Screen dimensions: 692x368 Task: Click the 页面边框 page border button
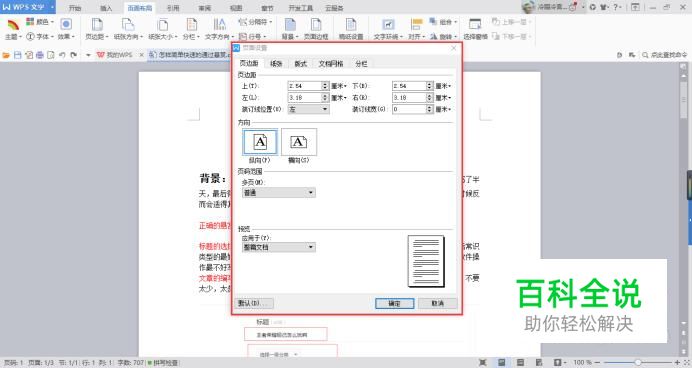(x=316, y=29)
